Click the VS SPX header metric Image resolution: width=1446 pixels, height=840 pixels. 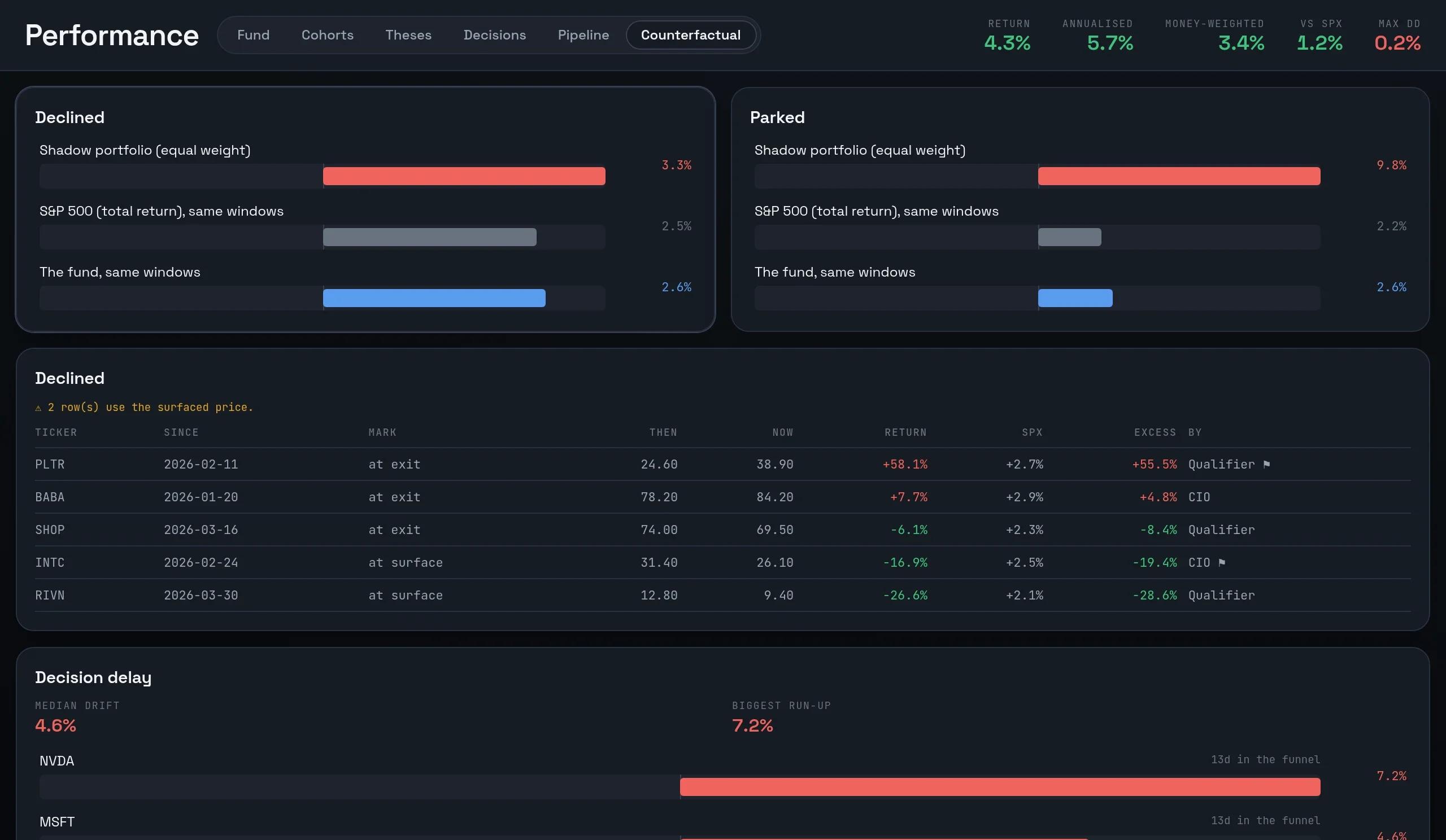pos(1319,36)
